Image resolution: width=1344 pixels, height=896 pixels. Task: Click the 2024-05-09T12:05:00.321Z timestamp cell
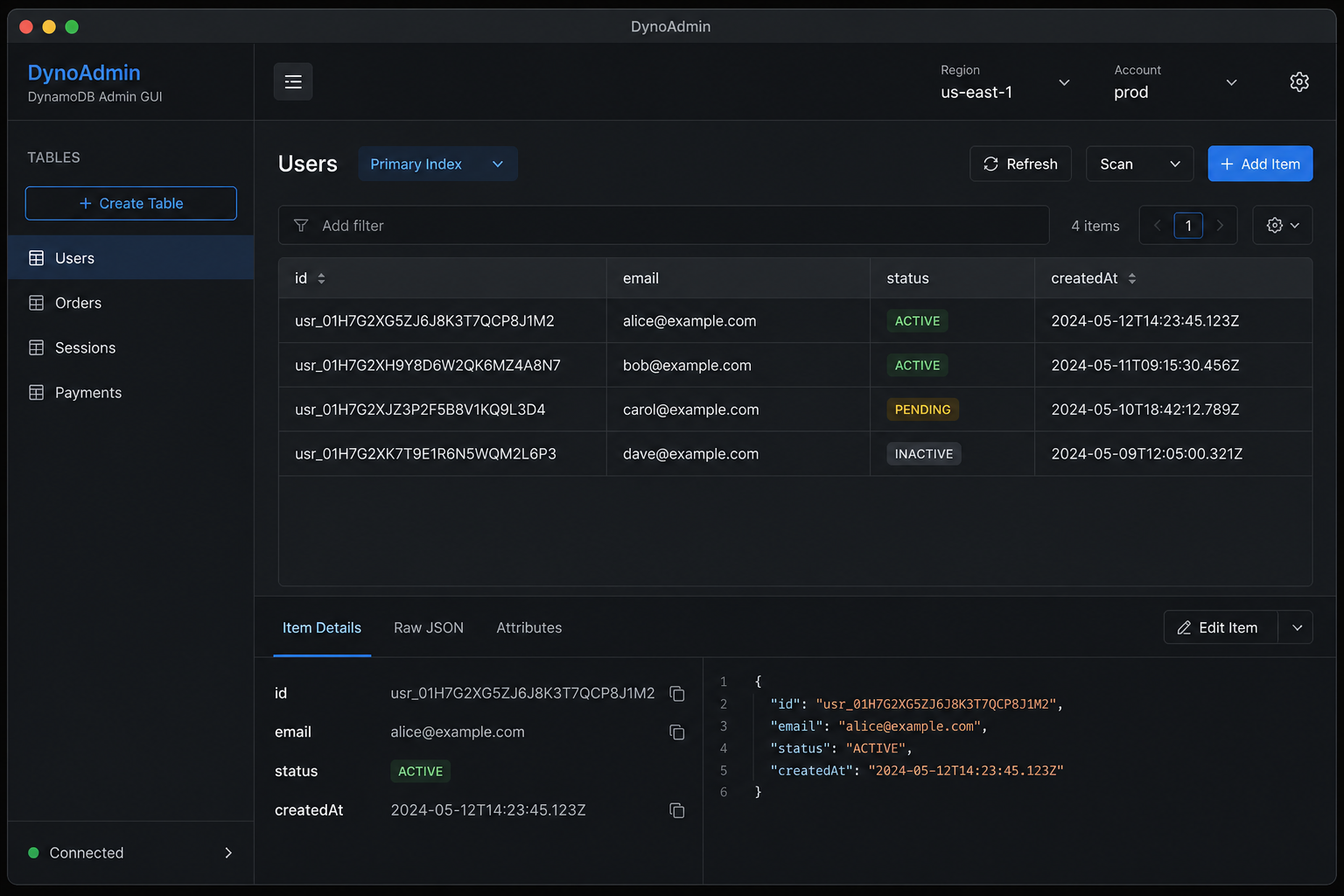1173,454
